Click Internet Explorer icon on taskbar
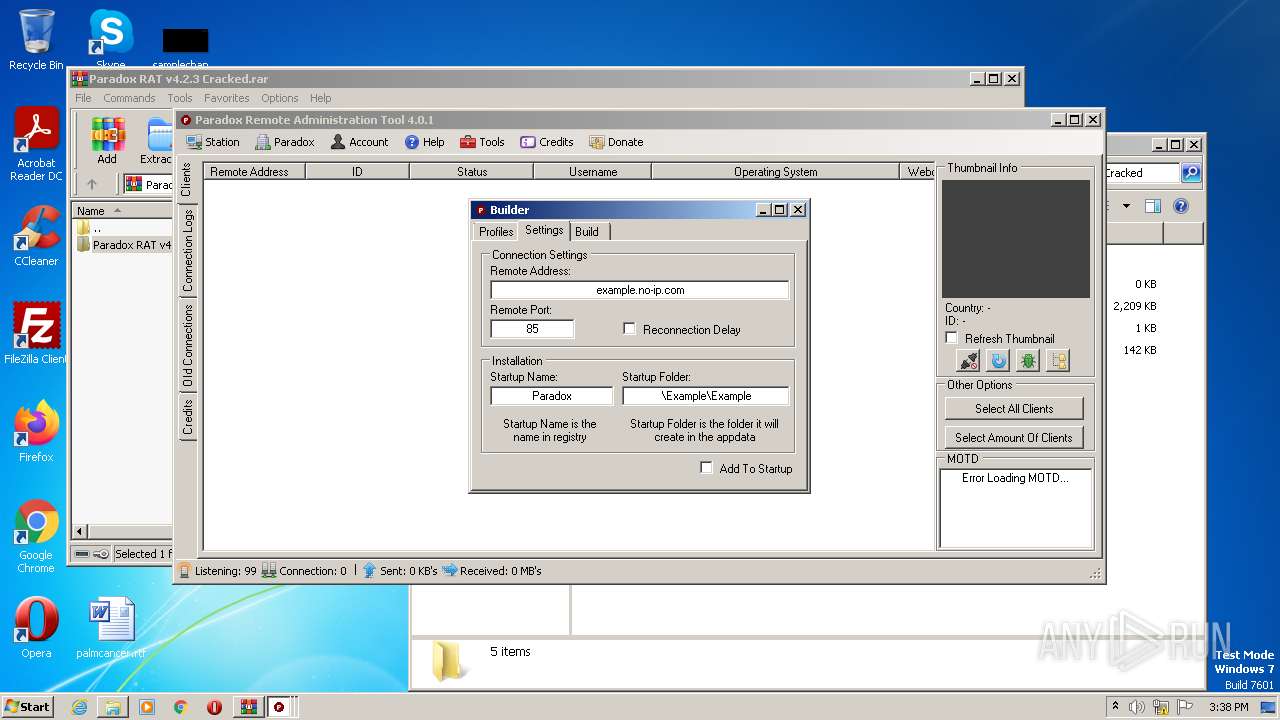Image resolution: width=1280 pixels, height=720 pixels. (x=79, y=707)
